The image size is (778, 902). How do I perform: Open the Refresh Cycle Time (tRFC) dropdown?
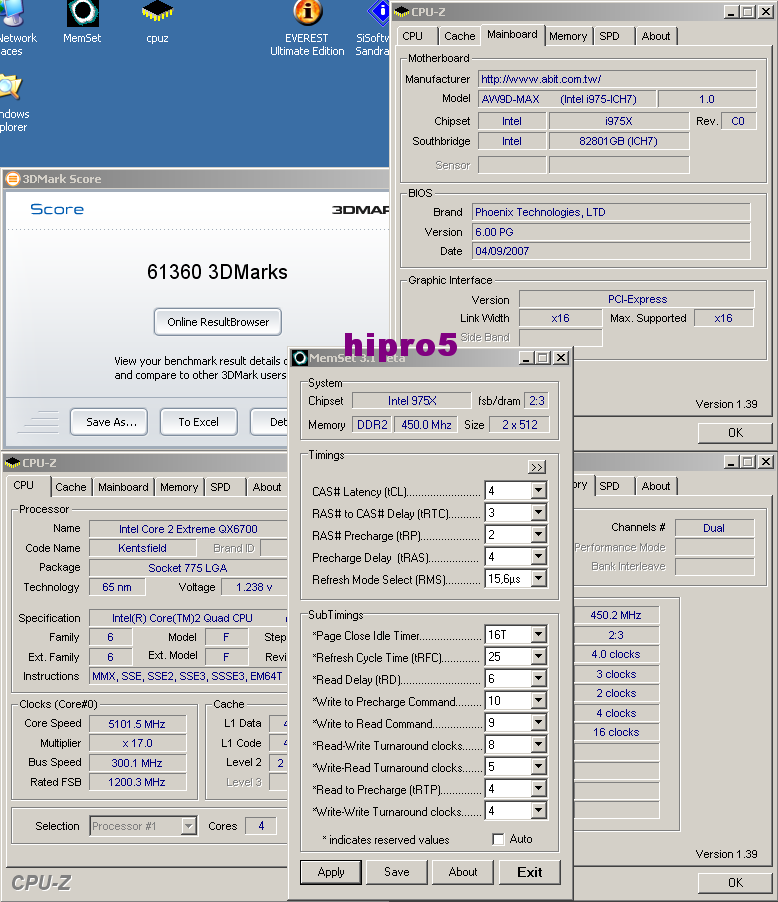[x=539, y=656]
